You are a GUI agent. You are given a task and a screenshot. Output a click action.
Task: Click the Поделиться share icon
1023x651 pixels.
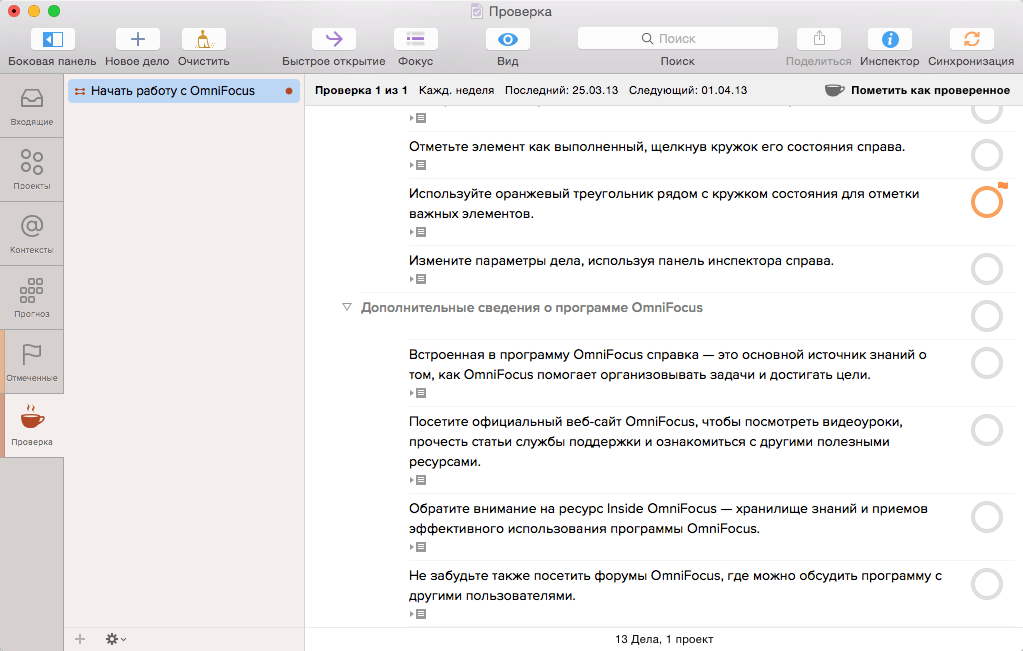[819, 39]
